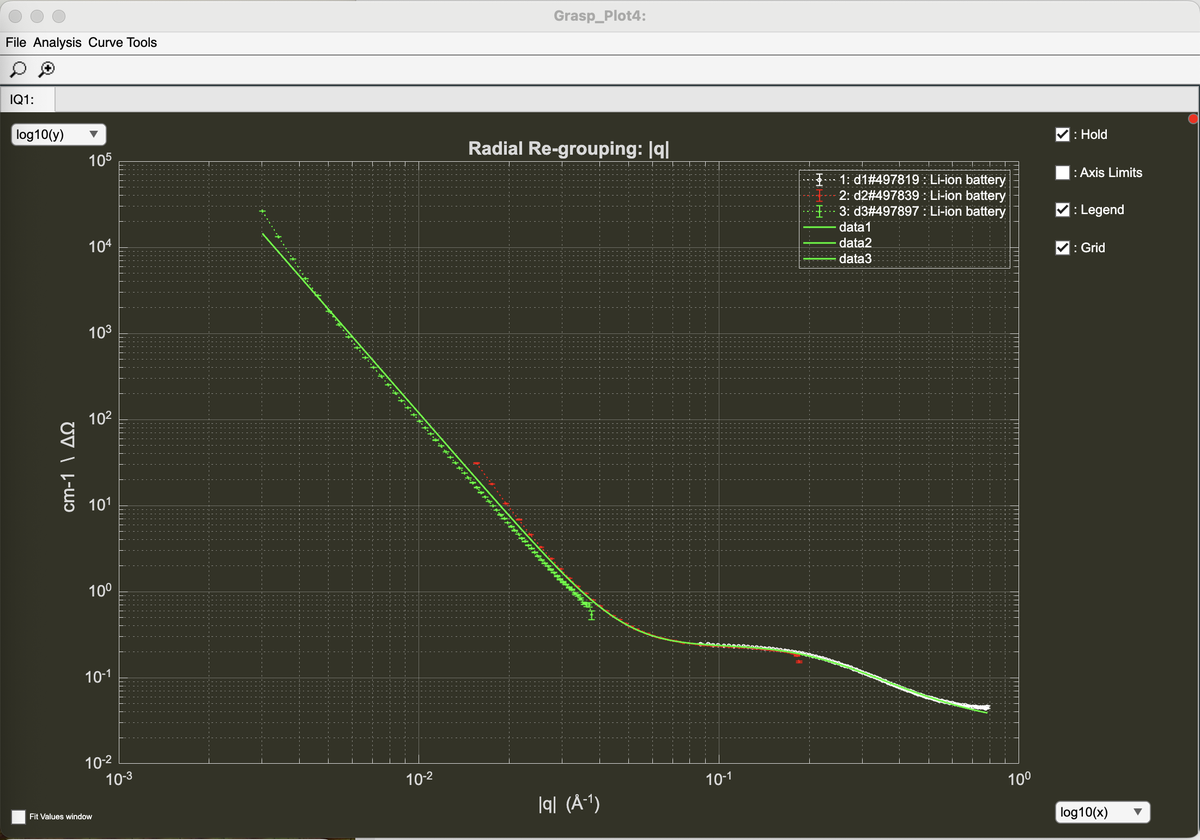Hide the plot legend via the Legend checkbox
Image resolution: width=1200 pixels, height=840 pixels.
[1063, 210]
